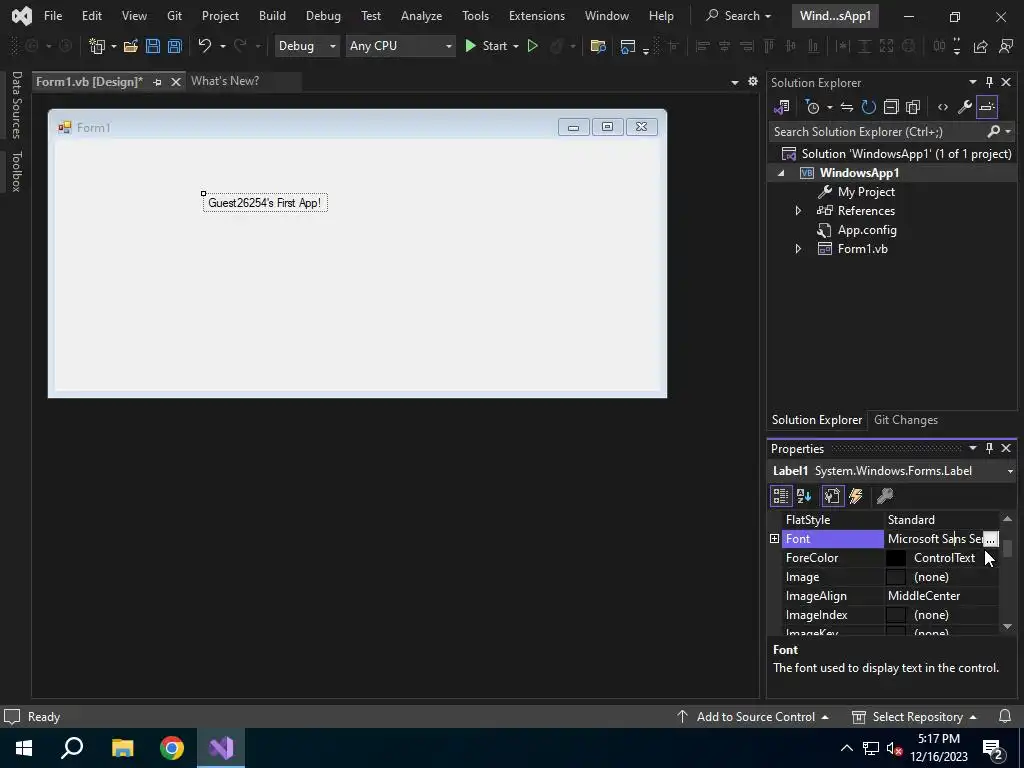
Task: Expand the Form1.vb tree node
Action: coord(798,249)
